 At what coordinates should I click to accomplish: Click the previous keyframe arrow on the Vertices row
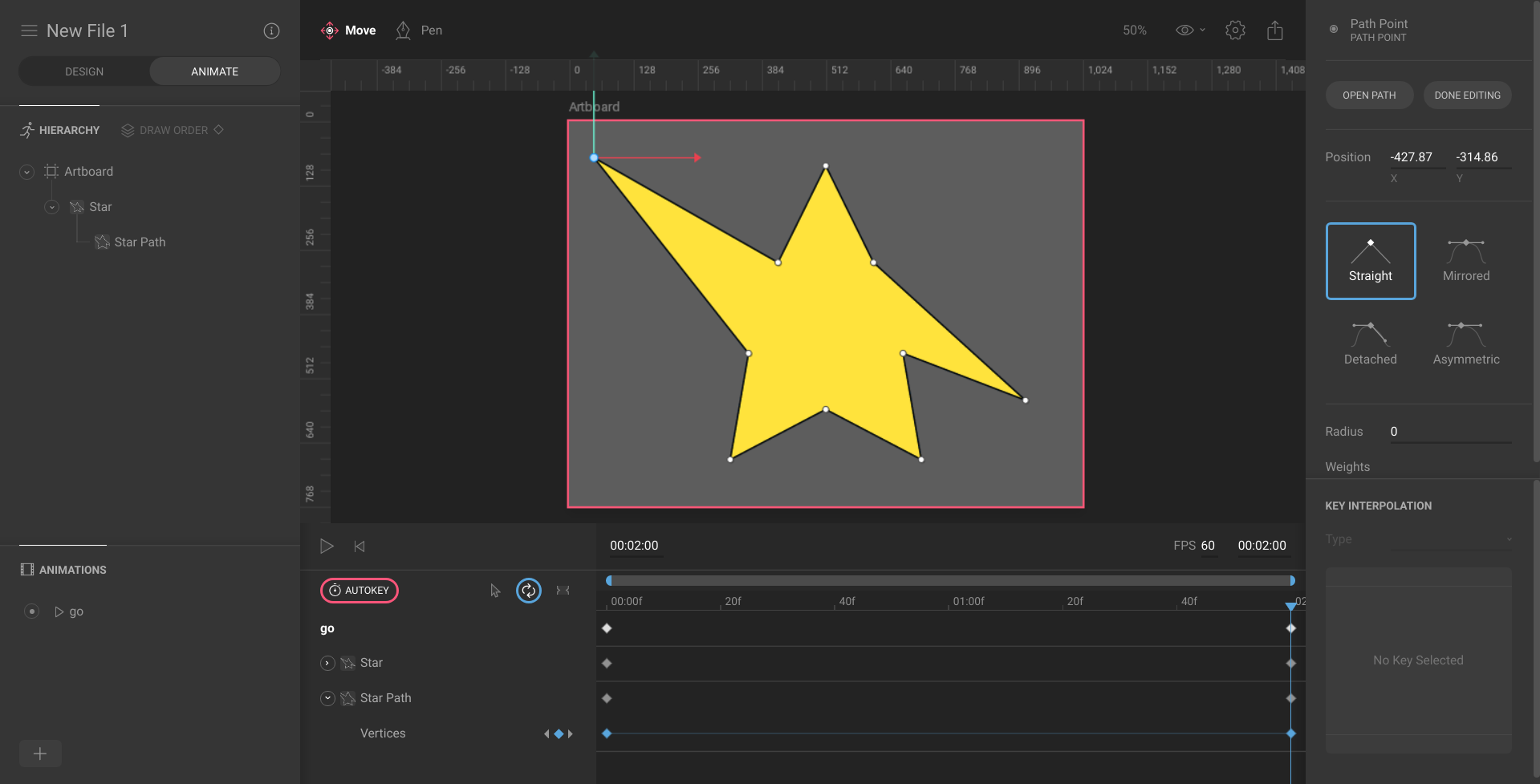pyautogui.click(x=547, y=733)
